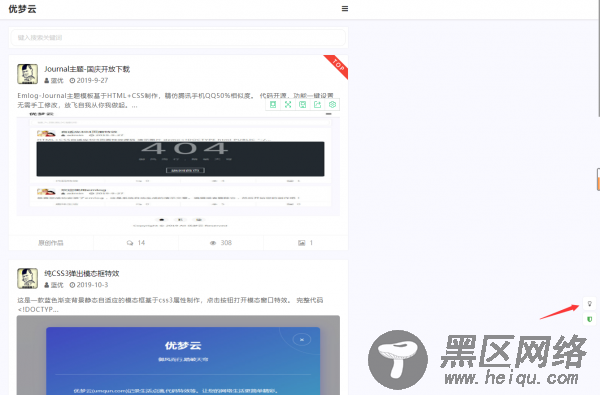Click the green fullscreen expand icon
The width and height of the screenshot is (600, 395).
click(288, 104)
